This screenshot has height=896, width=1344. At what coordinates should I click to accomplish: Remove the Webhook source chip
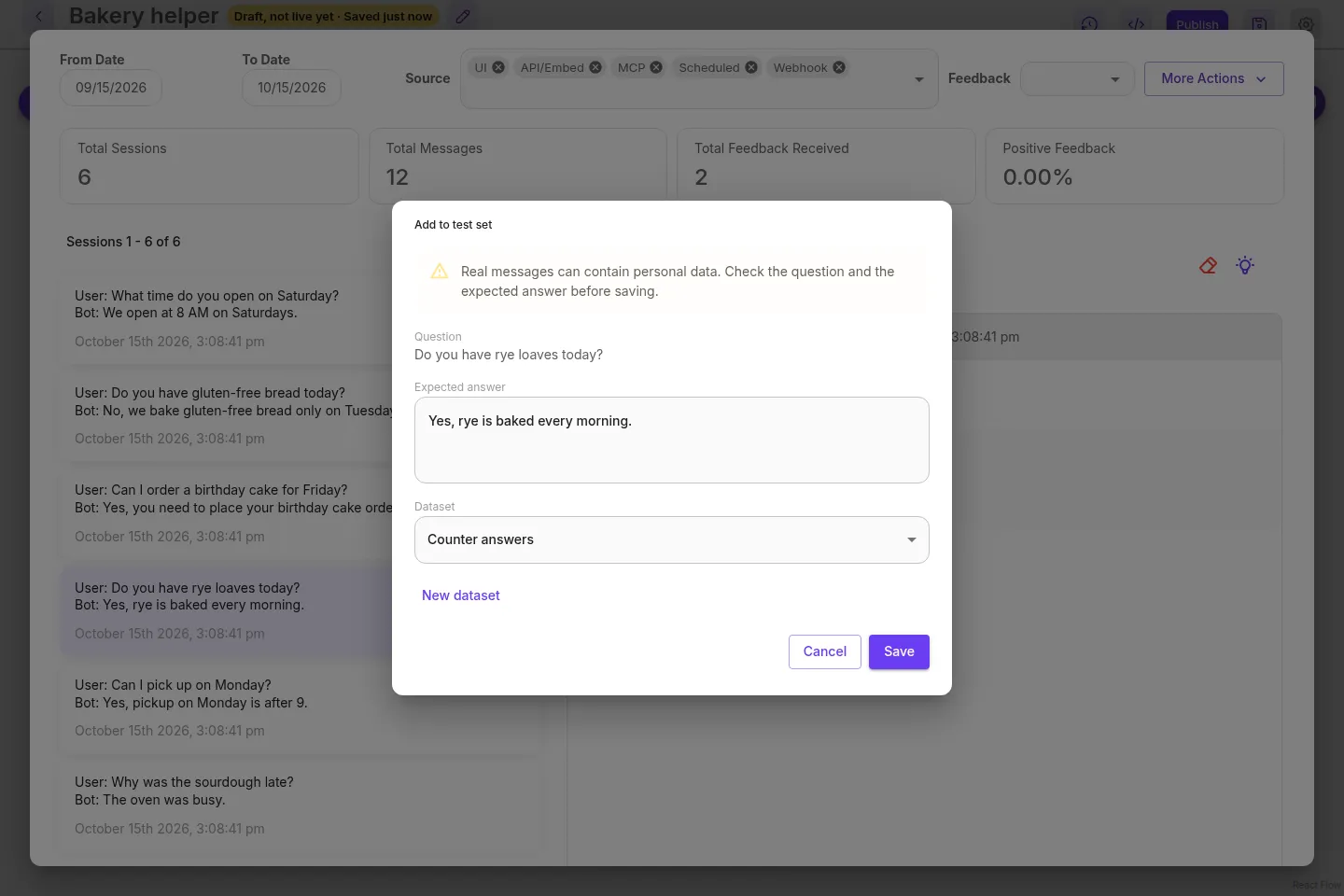tap(839, 67)
